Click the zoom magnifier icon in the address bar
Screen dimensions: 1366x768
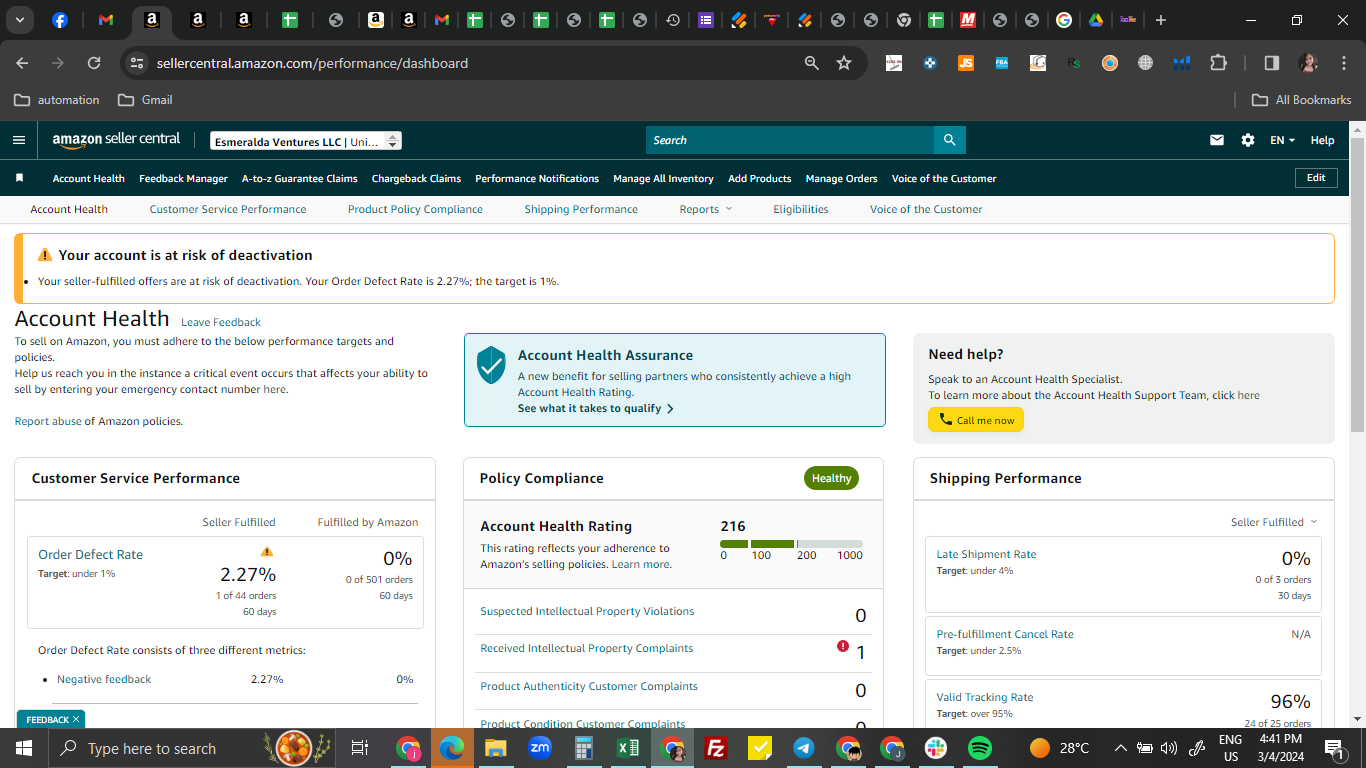coord(812,63)
